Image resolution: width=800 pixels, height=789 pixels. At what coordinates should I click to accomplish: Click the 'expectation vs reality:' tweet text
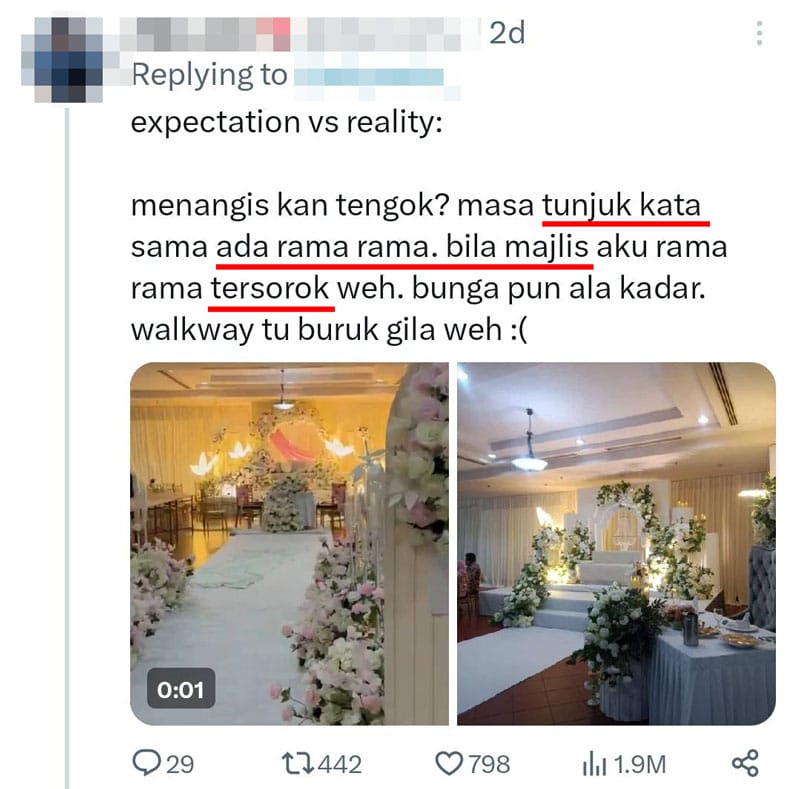click(286, 122)
